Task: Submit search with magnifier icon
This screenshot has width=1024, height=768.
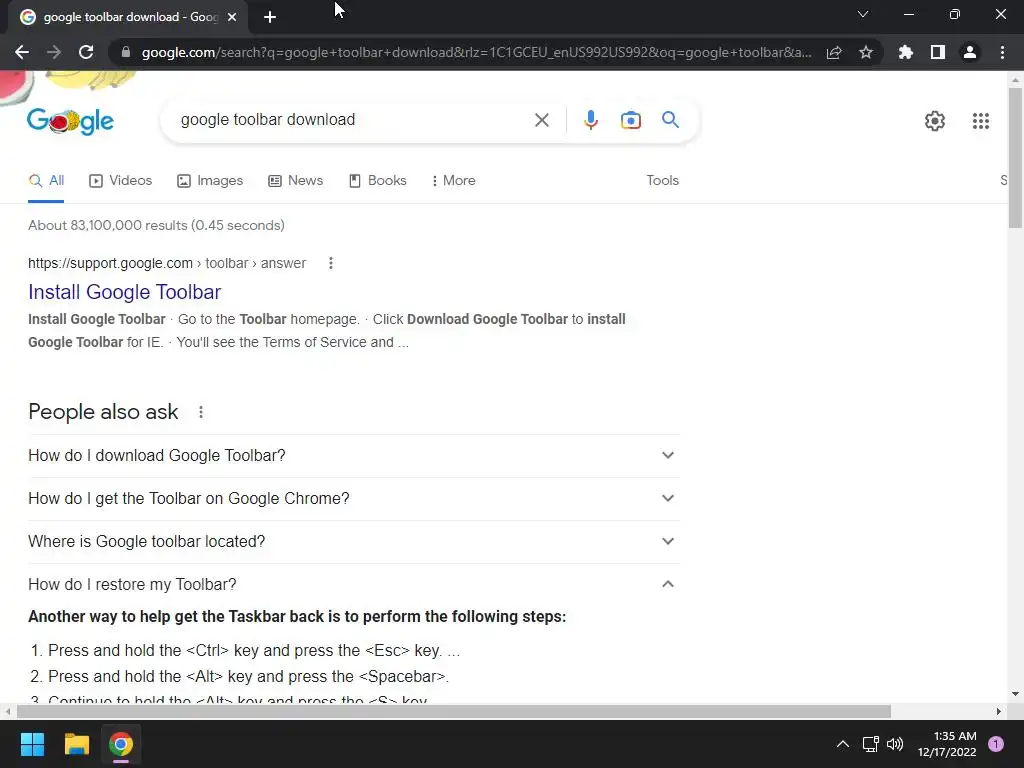Action: coord(670,120)
